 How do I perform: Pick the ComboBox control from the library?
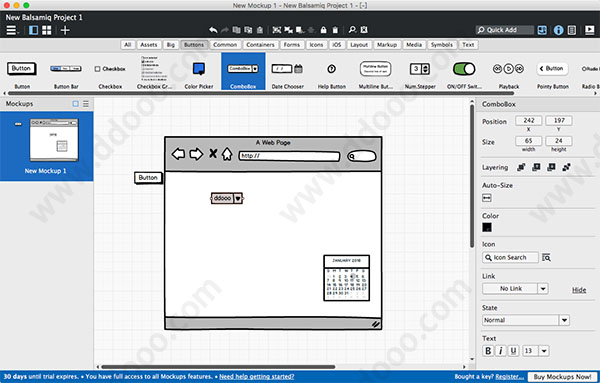pos(243,72)
